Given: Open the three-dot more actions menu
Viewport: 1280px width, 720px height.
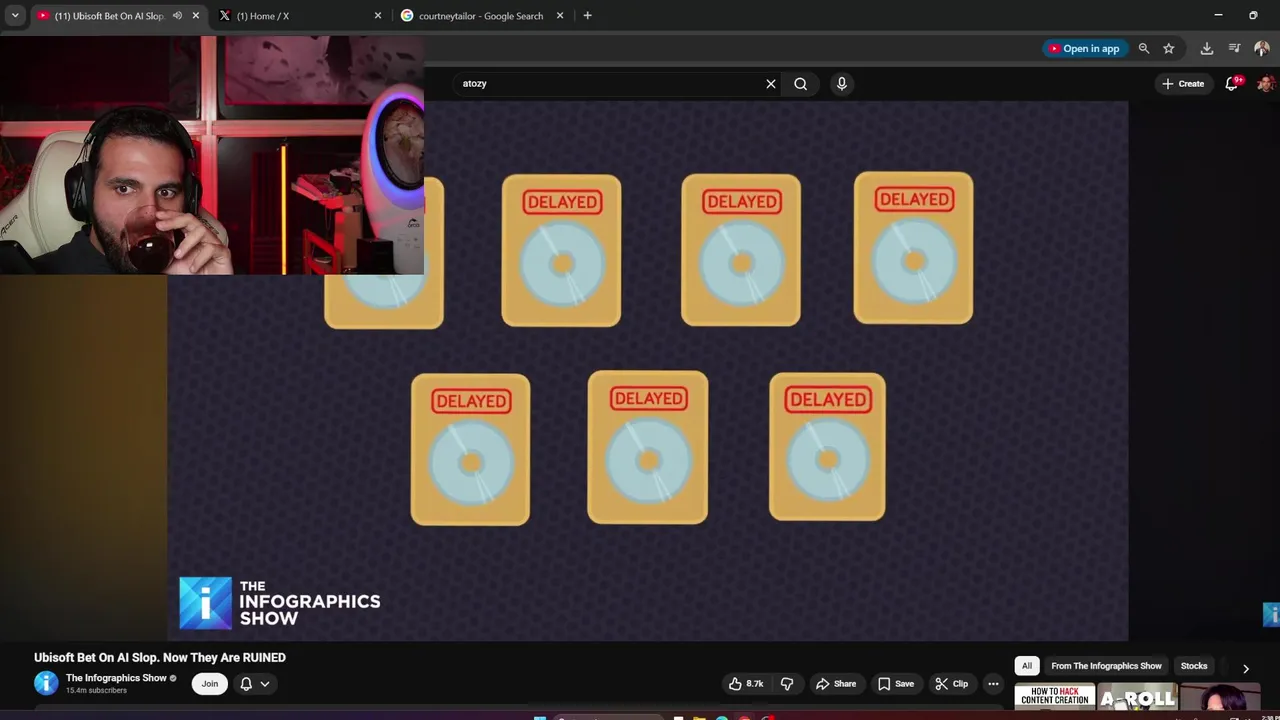Looking at the screenshot, I should pos(993,684).
